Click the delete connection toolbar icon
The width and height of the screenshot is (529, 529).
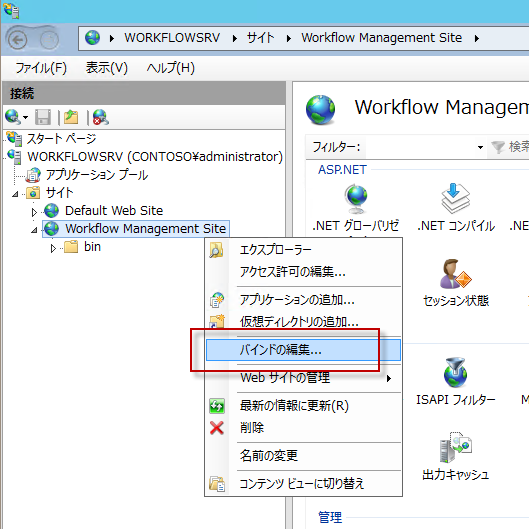[x=100, y=117]
